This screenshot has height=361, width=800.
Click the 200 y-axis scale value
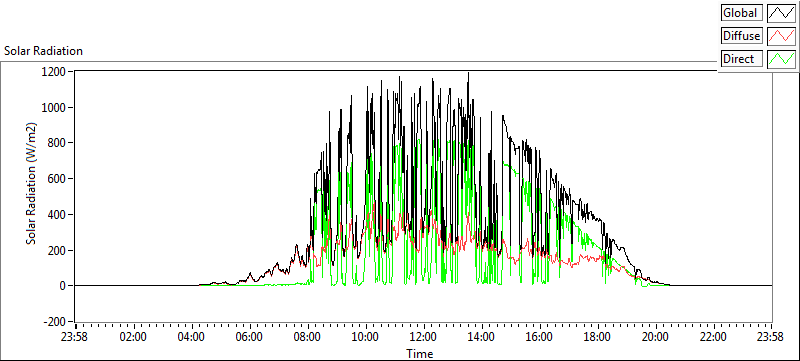(57, 250)
